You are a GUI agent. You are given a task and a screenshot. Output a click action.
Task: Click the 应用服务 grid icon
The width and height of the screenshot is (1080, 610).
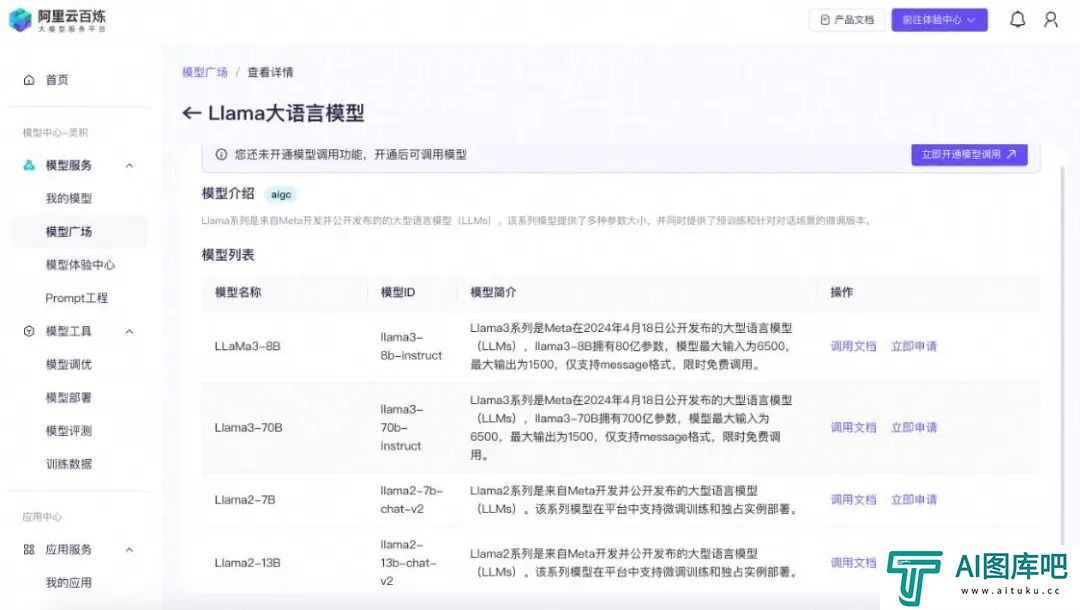[29, 549]
